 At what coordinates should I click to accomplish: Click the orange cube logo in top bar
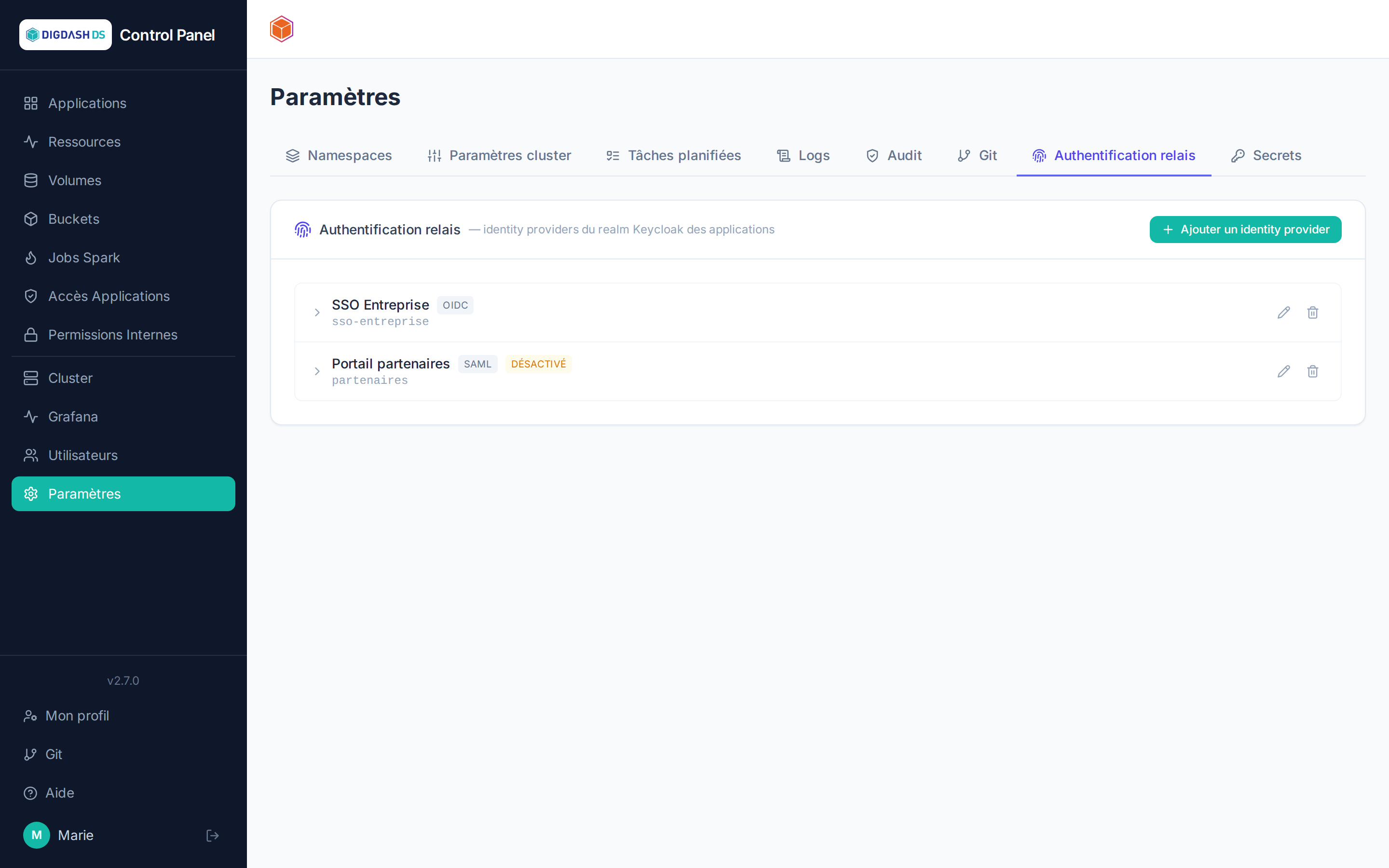[x=282, y=29]
